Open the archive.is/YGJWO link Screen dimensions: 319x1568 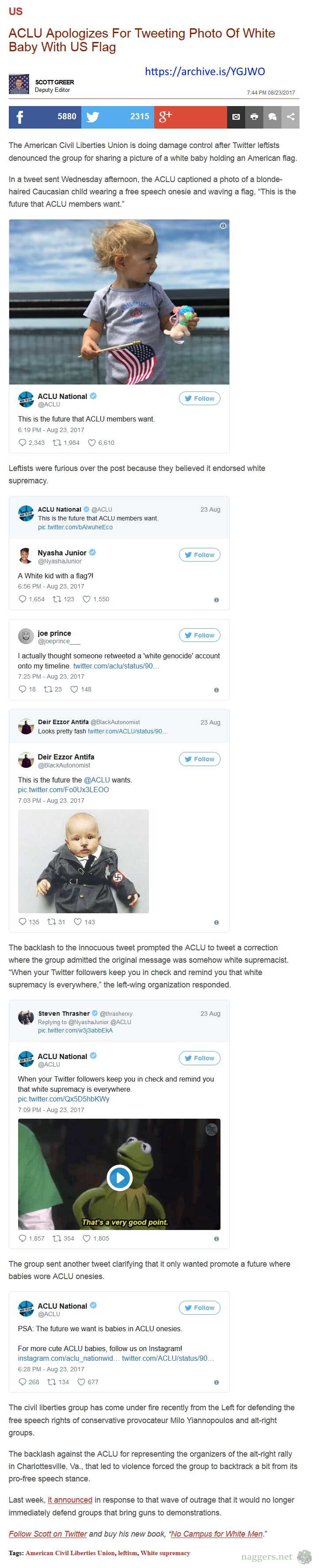click(205, 71)
